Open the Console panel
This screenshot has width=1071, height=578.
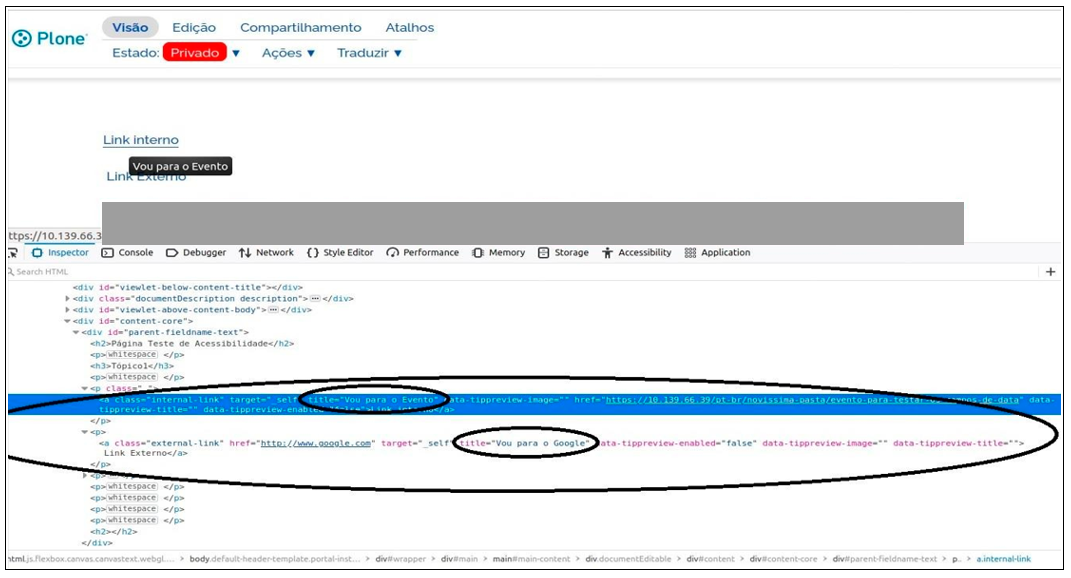pyautogui.click(x=128, y=253)
